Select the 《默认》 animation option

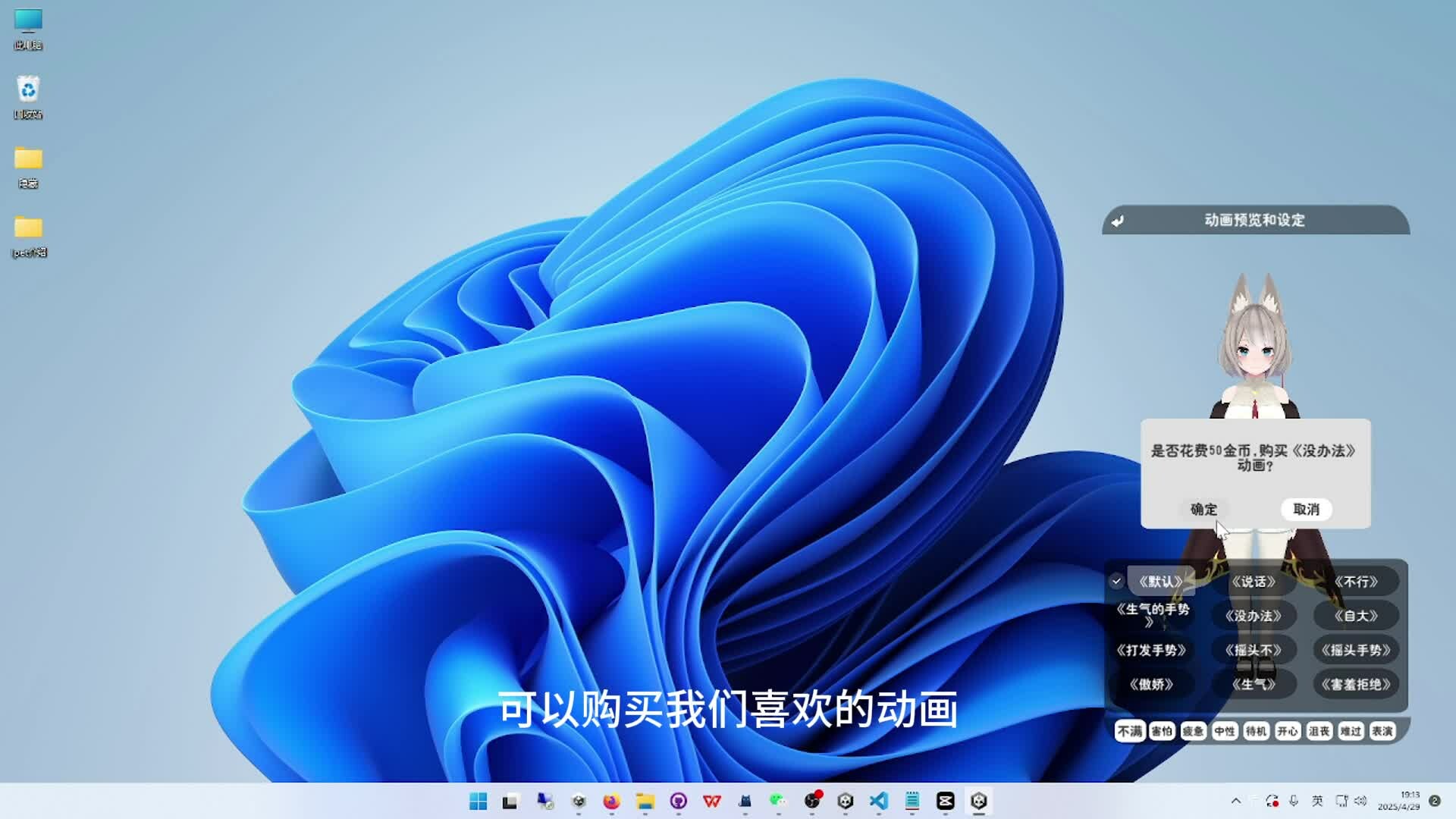pyautogui.click(x=1160, y=582)
